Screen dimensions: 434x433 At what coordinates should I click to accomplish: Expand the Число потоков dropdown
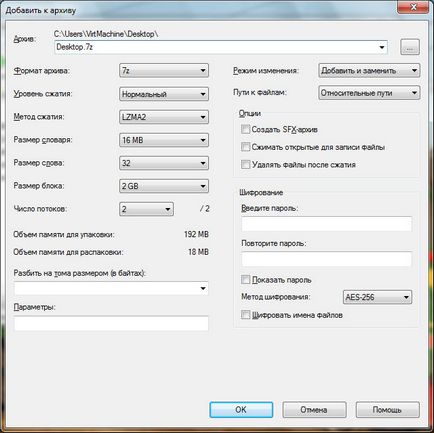(146, 209)
